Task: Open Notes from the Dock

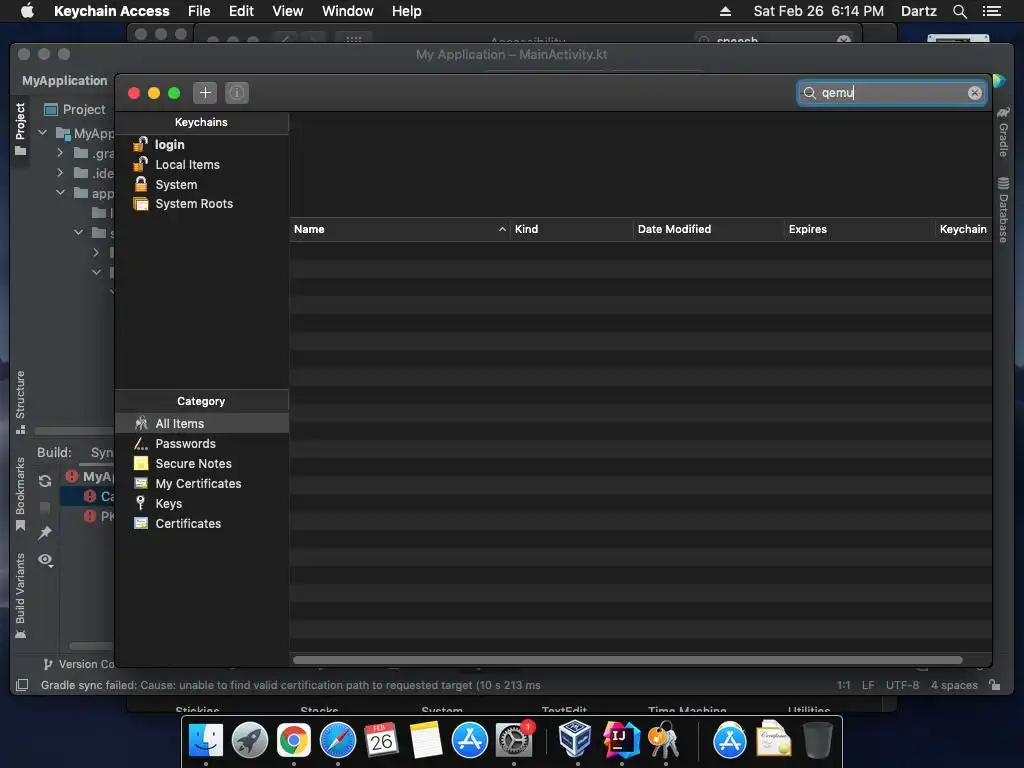Action: pos(426,741)
